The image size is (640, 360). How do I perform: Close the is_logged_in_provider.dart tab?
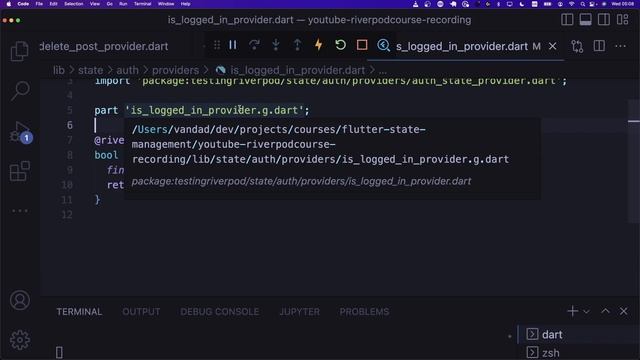coord(553,46)
